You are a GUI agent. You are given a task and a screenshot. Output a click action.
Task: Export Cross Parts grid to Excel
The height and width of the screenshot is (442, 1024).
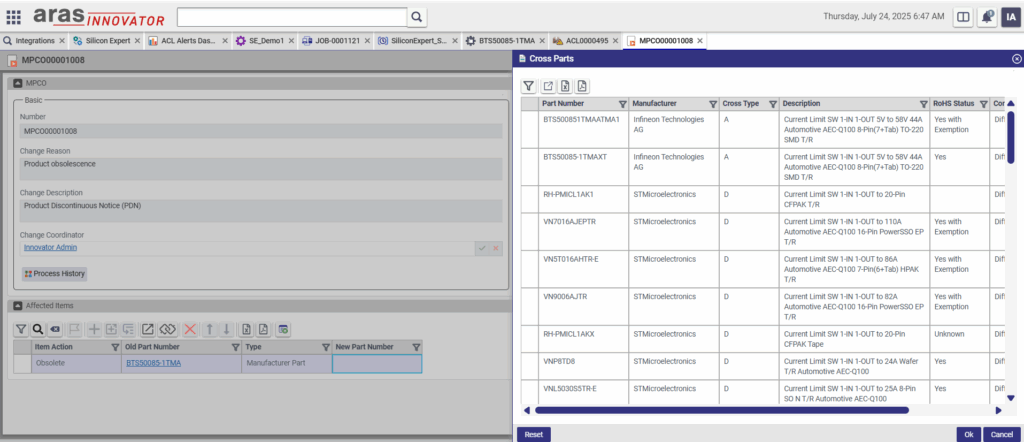click(x=565, y=86)
